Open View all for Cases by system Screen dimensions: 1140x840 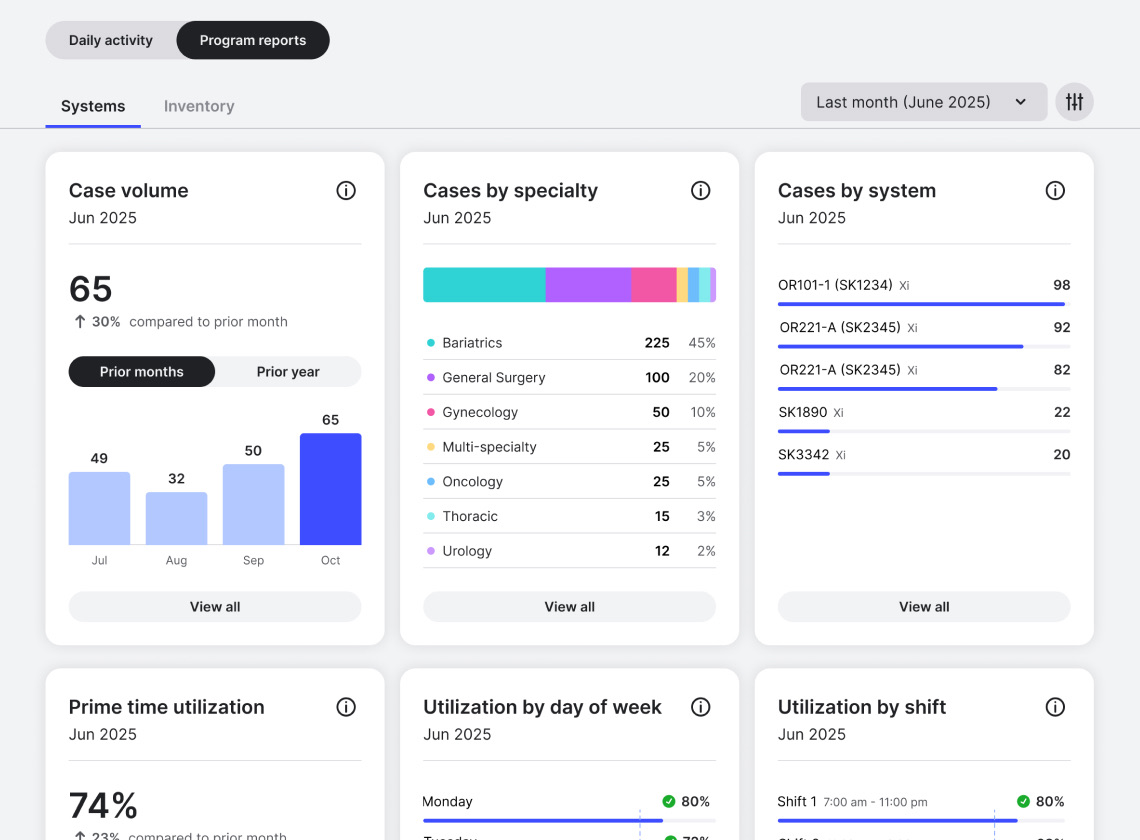923,606
